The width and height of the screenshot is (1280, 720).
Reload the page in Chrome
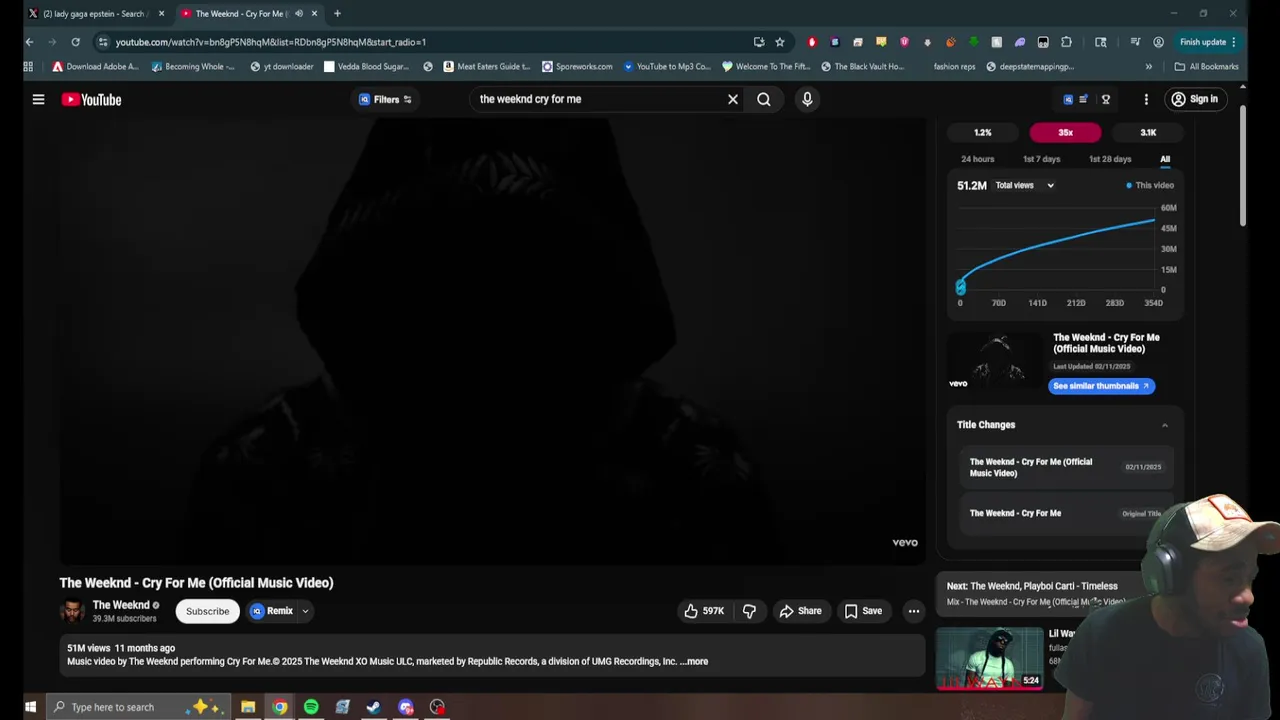pyautogui.click(x=75, y=42)
